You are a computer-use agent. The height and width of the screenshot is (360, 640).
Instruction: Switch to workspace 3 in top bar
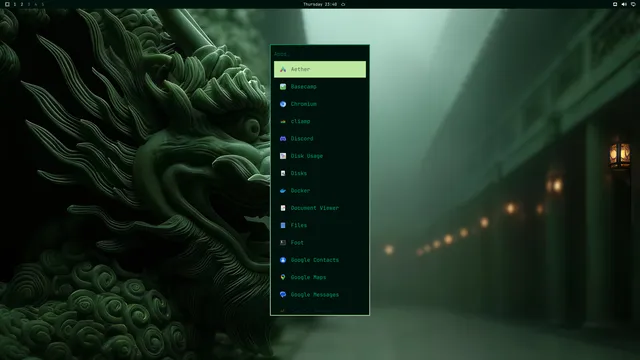(x=29, y=4)
